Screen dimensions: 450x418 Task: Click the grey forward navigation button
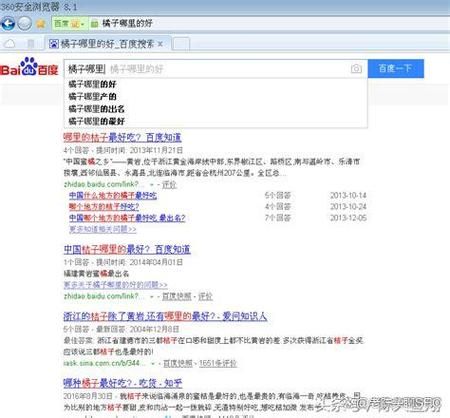coord(24,23)
